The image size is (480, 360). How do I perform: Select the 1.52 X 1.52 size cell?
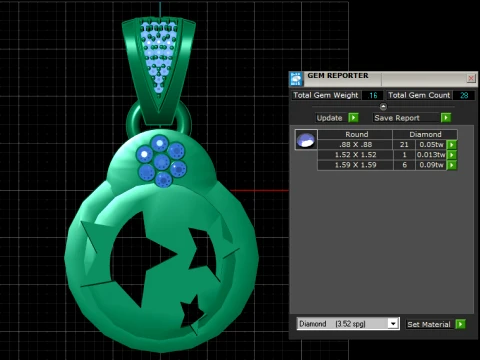click(355, 155)
